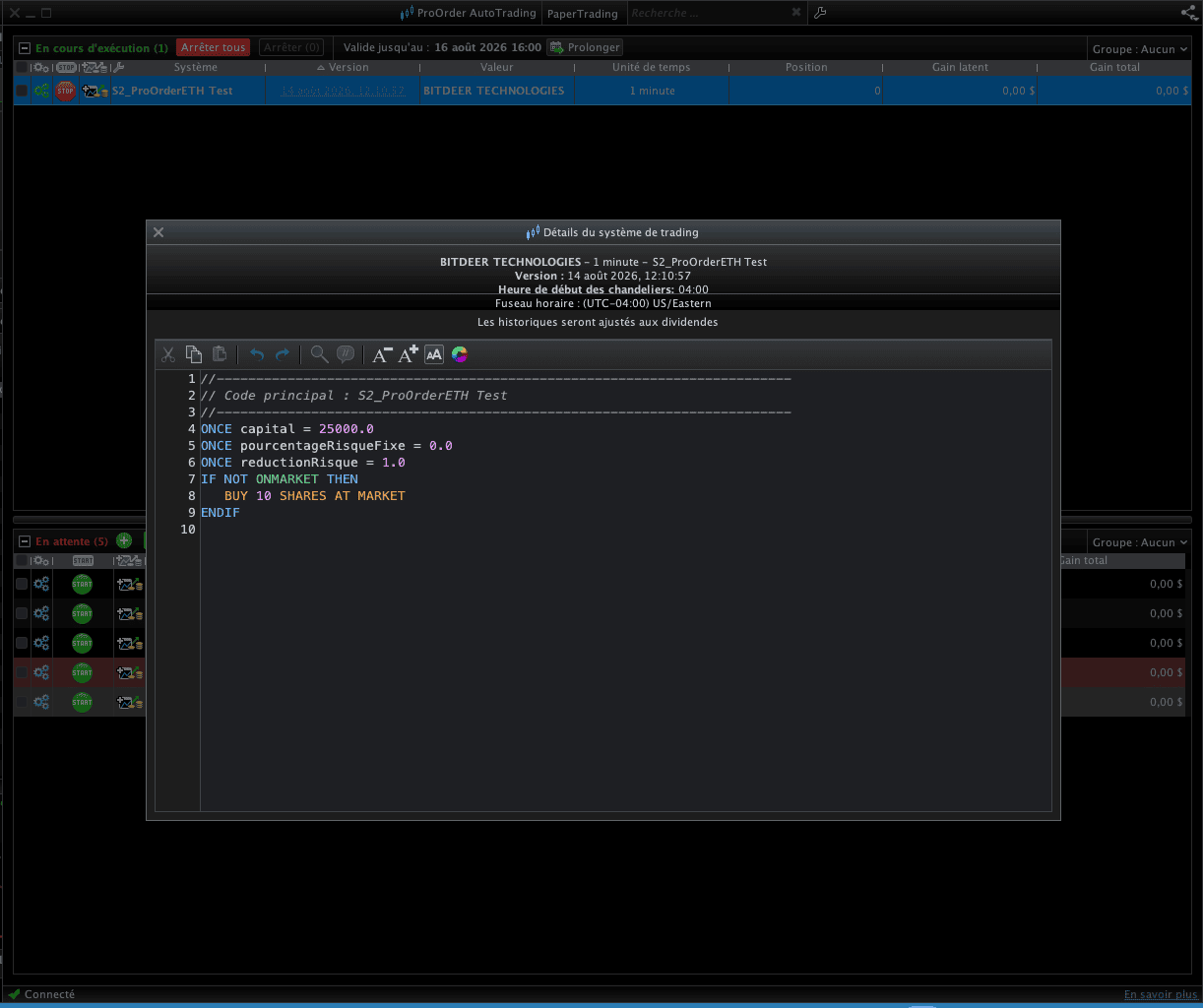Click the Arrêter tous button
This screenshot has width=1203, height=1008.
point(214,47)
